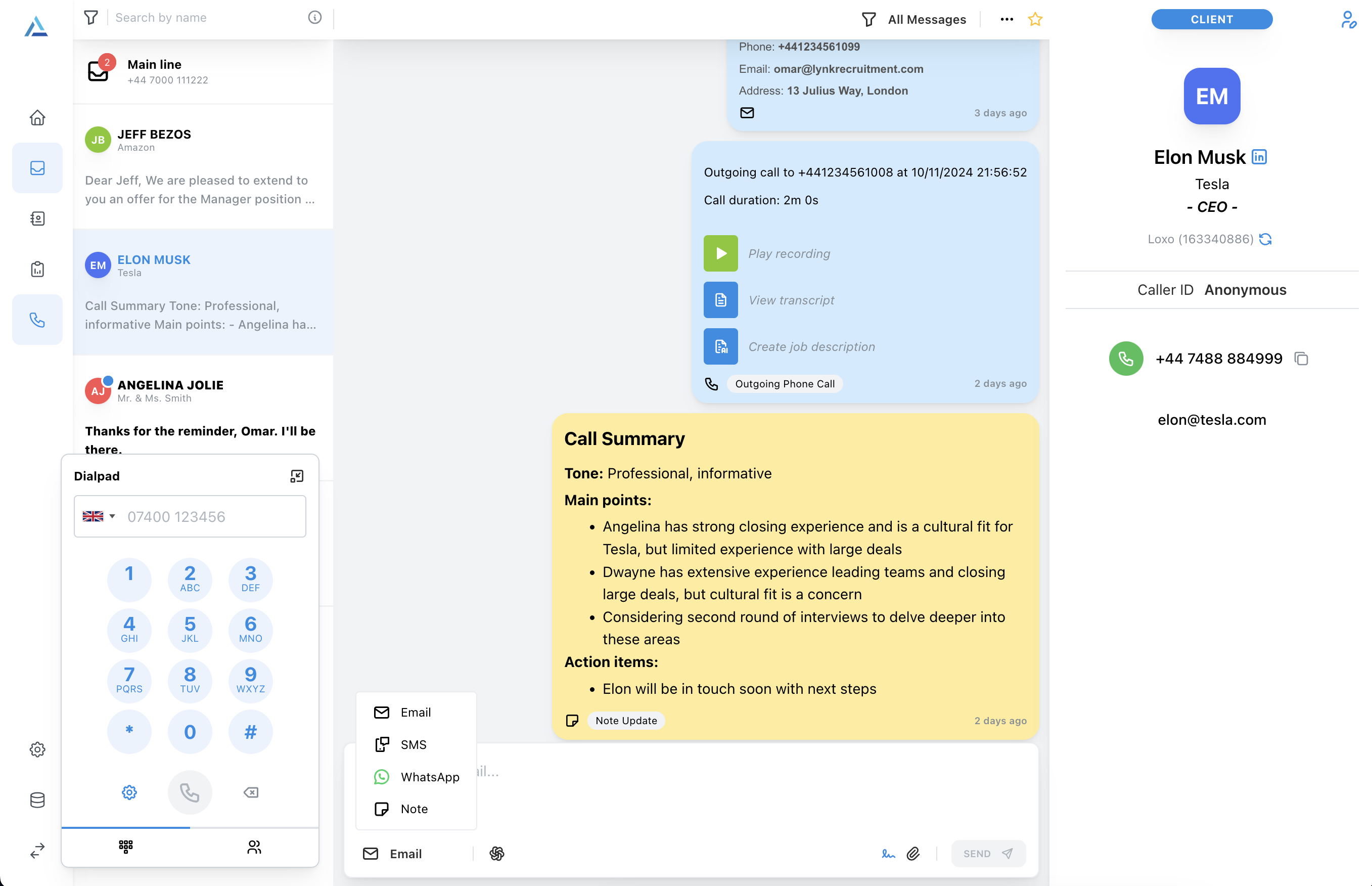Open Elon Musk's LinkedIn profile icon
This screenshot has width=1372, height=886.
[1259, 157]
